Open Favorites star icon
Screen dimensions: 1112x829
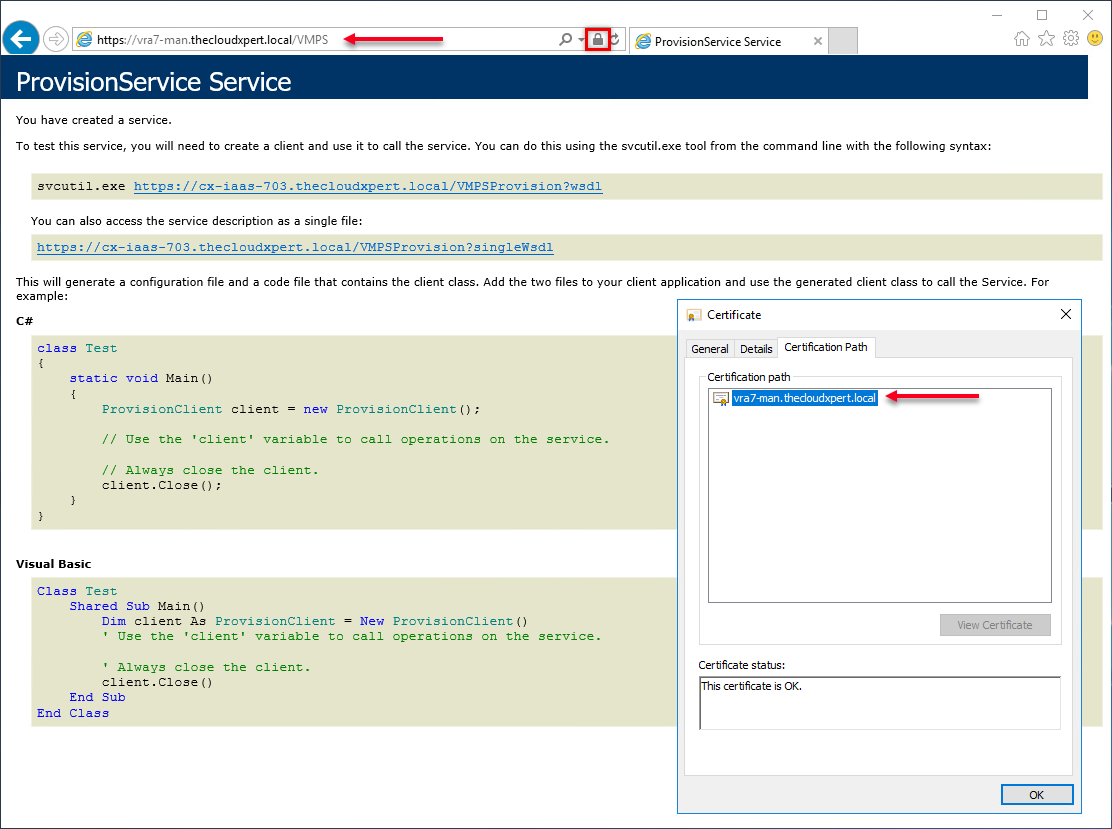1046,39
